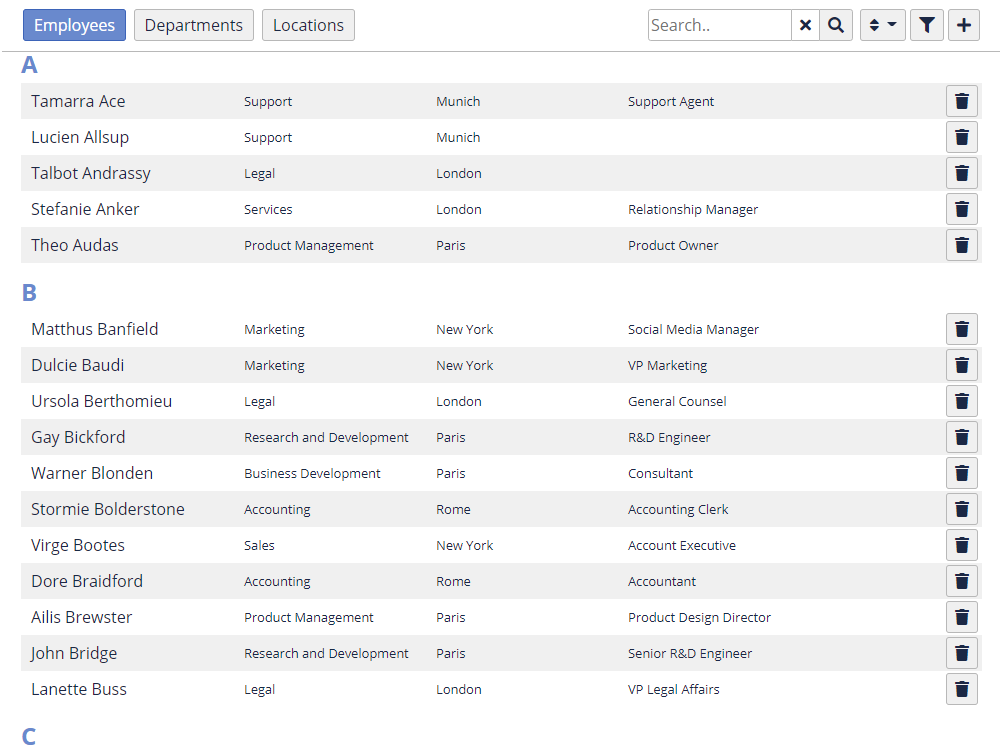The height and width of the screenshot is (750, 1000).
Task: Delete Stefanie Anker using trash icon
Action: [961, 209]
